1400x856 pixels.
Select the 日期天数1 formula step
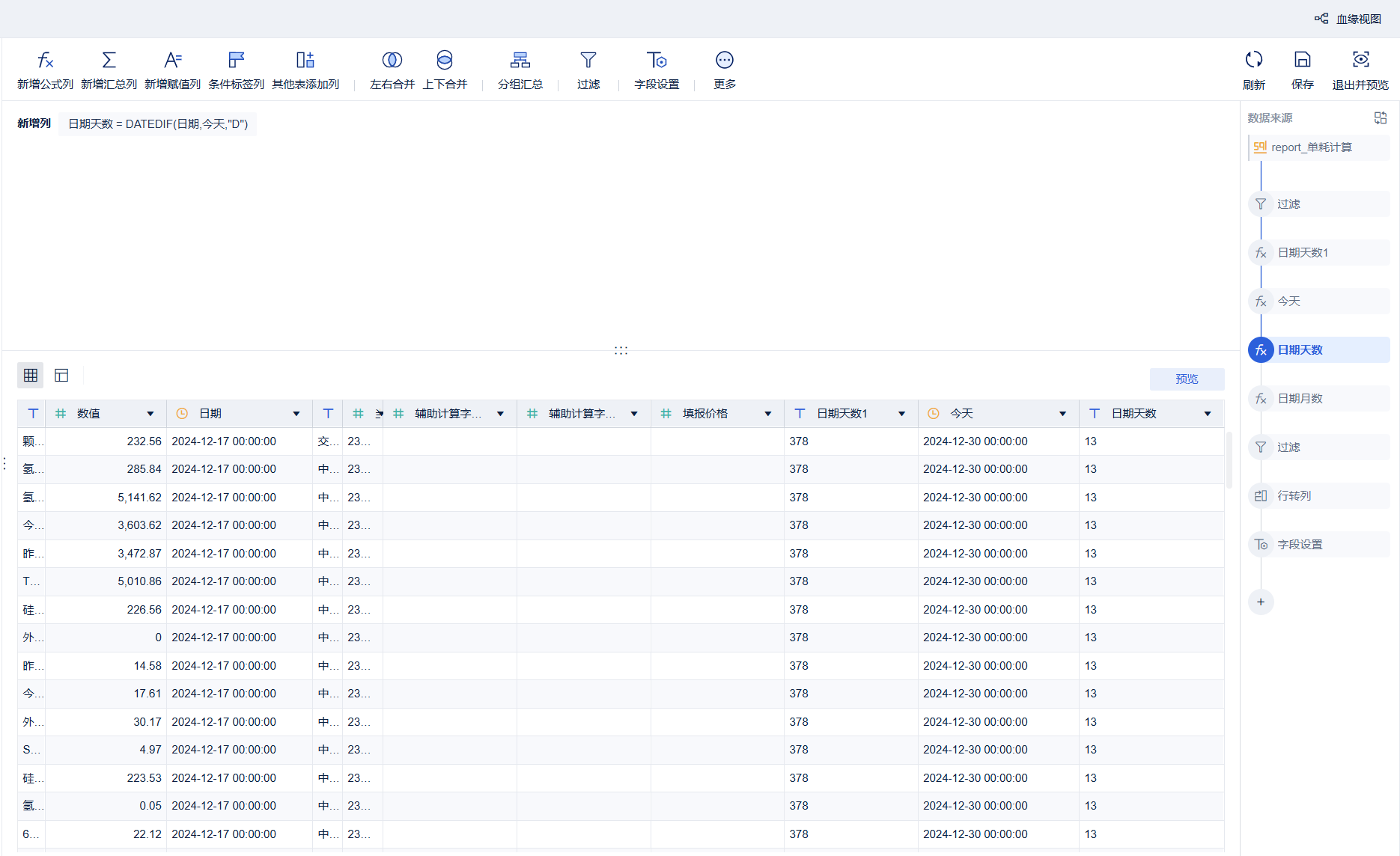point(1319,253)
